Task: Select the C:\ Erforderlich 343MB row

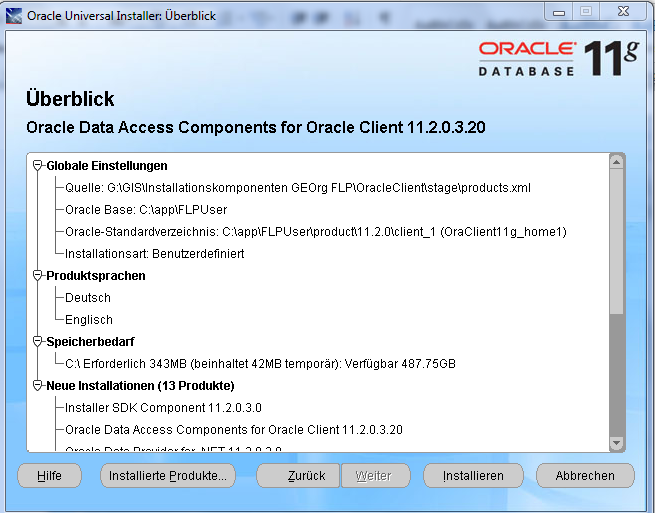Action: click(260, 363)
